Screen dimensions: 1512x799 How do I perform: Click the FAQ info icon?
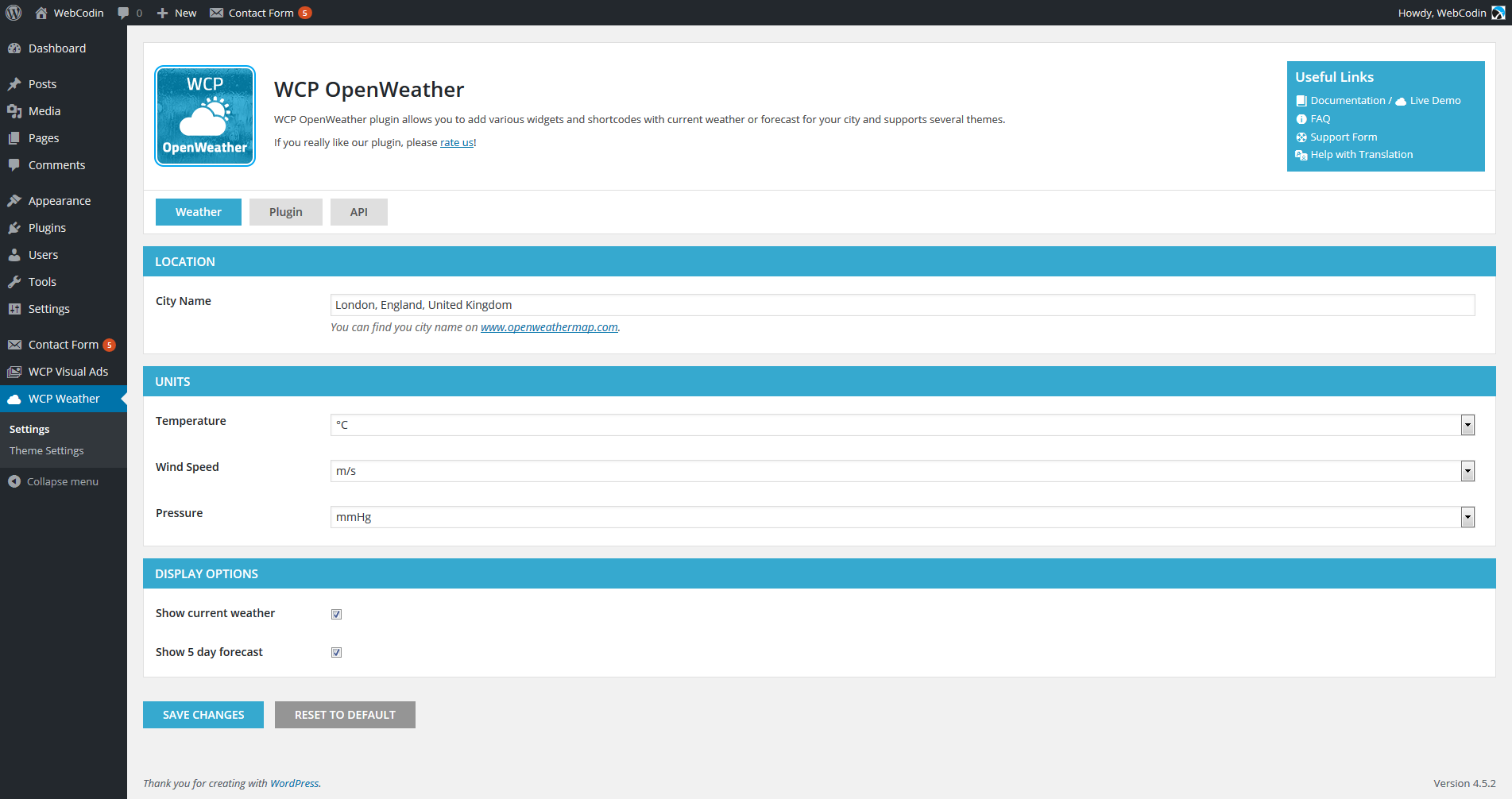(1301, 119)
